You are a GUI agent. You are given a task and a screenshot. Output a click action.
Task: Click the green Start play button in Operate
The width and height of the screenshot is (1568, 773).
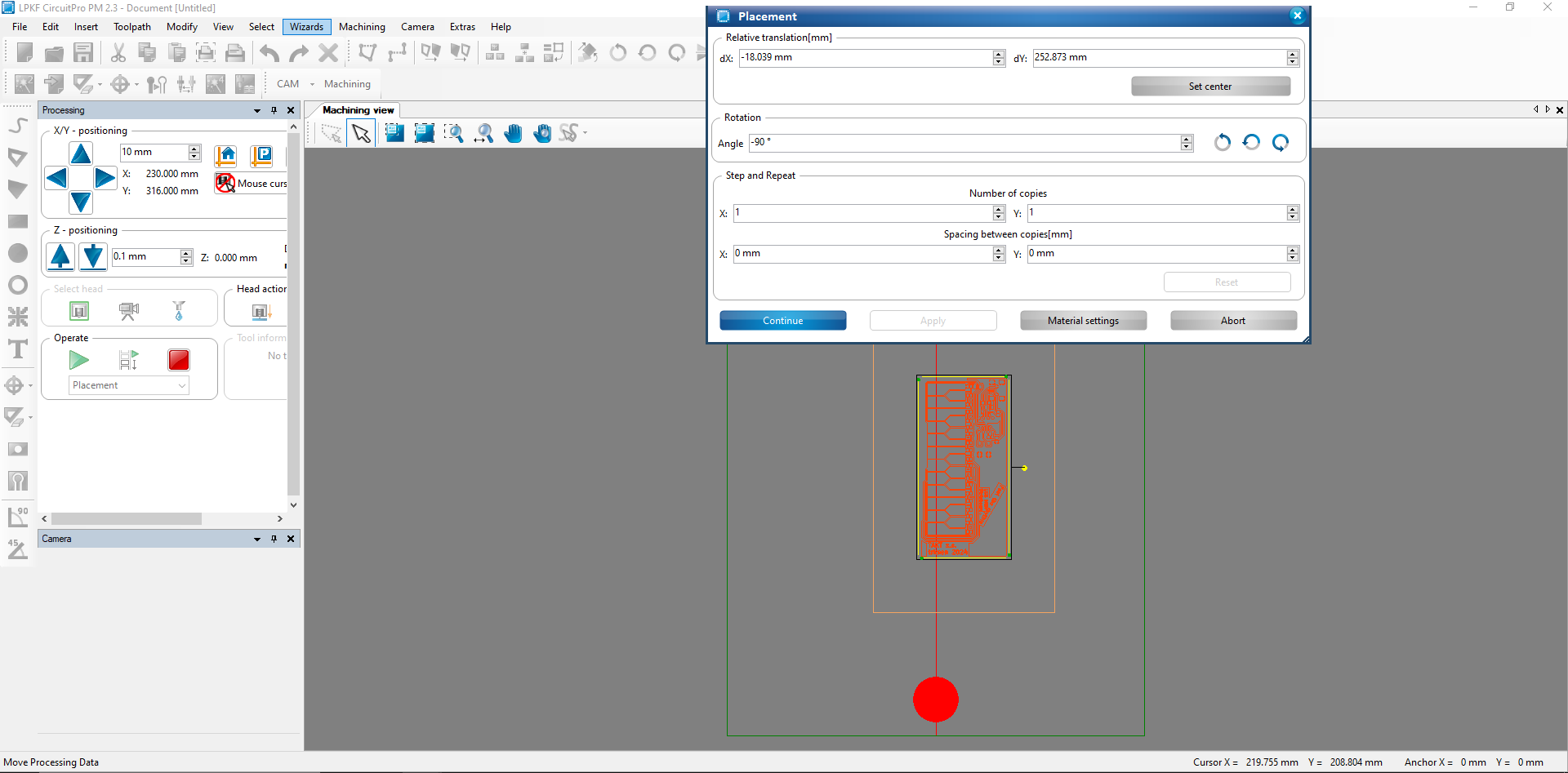79,360
